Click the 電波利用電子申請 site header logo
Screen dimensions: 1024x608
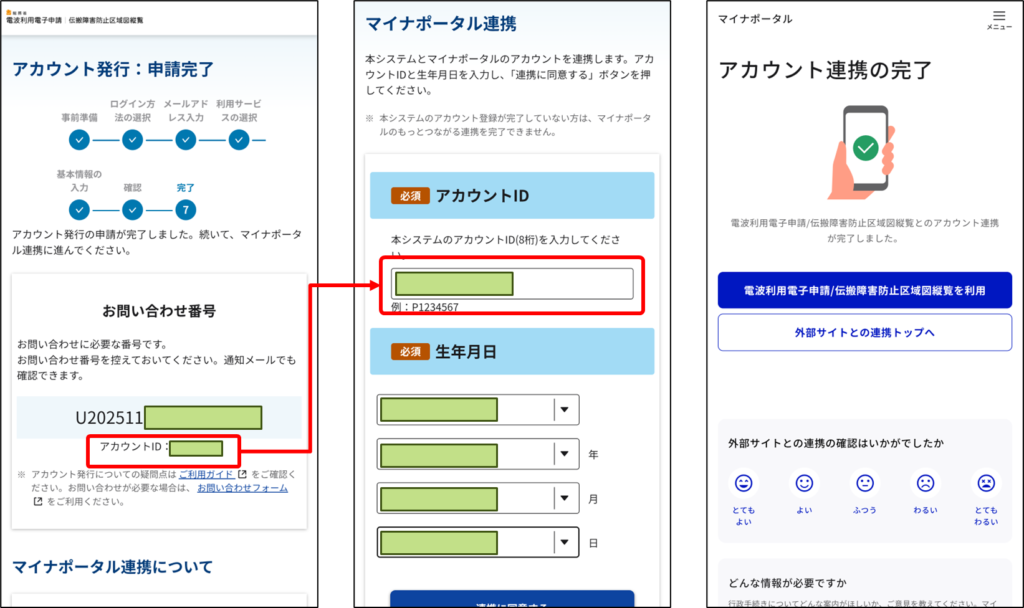[x=75, y=19]
